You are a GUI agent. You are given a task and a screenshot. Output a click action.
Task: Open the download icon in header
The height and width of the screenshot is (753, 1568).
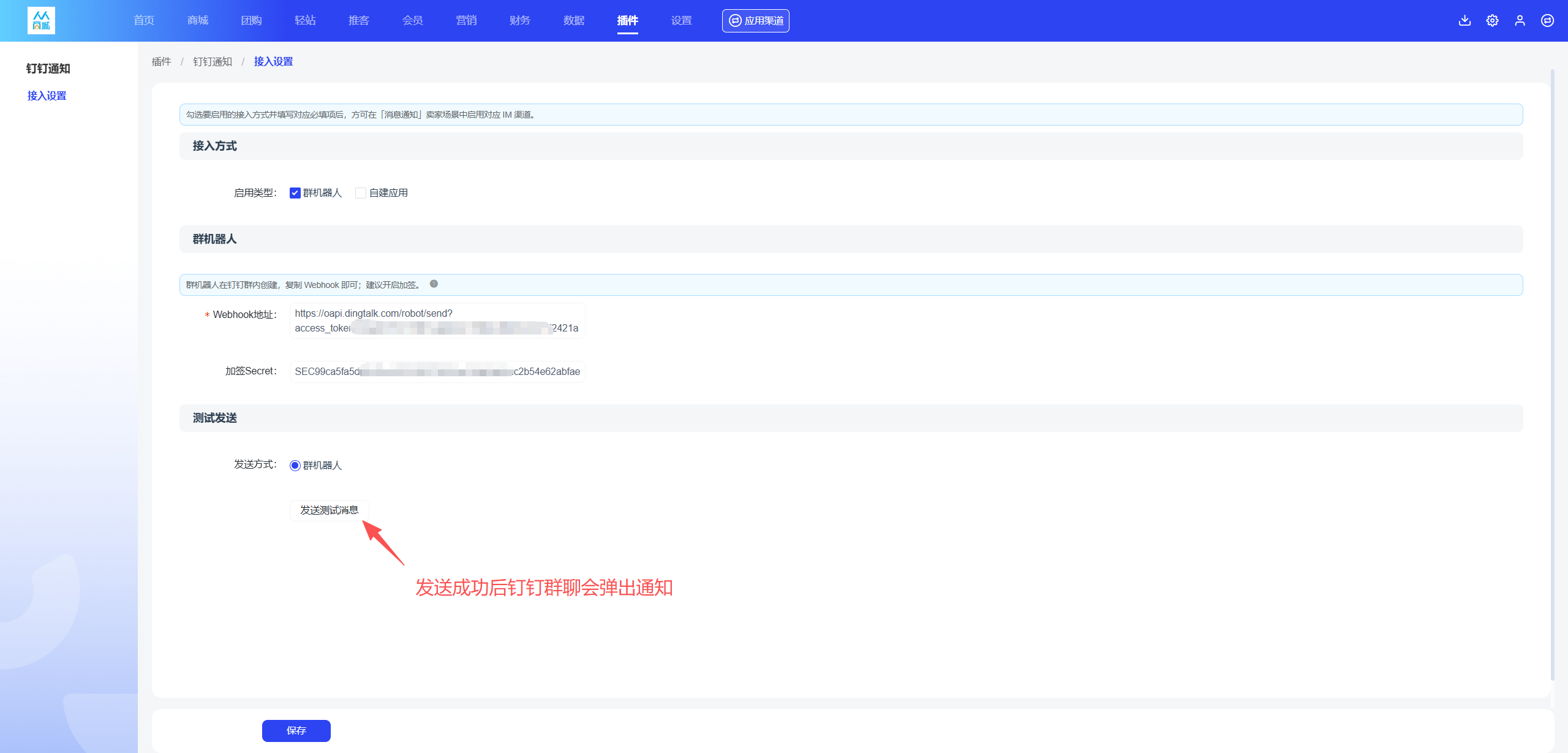tap(1464, 20)
